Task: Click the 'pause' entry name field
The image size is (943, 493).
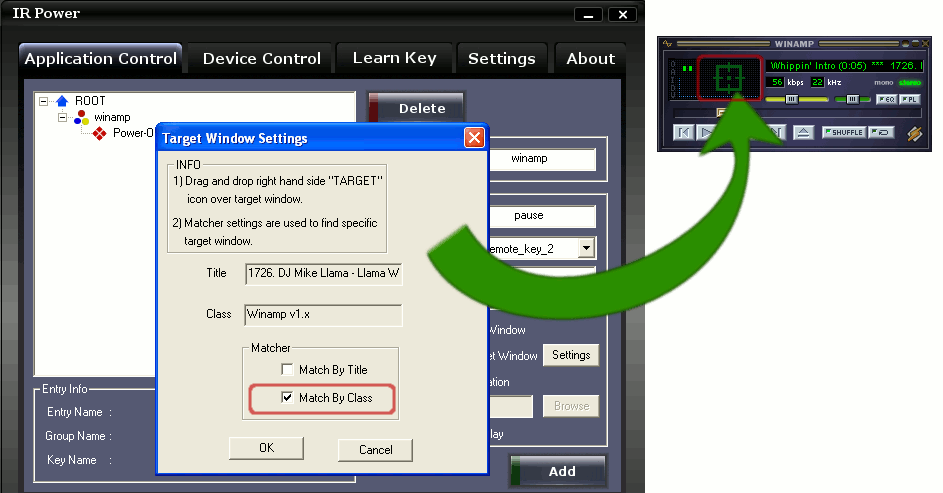Action: coord(542,216)
